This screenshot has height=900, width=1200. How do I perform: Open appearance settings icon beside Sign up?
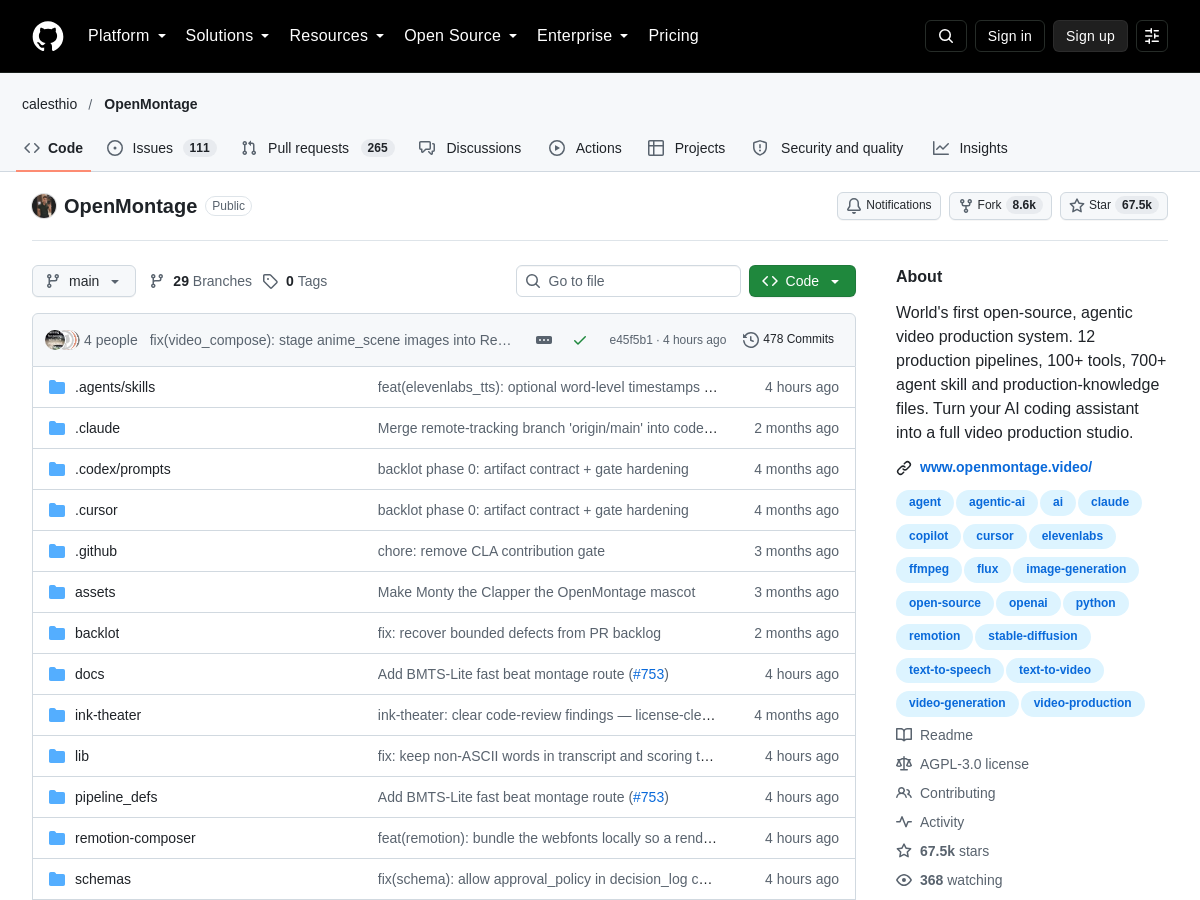(1152, 36)
